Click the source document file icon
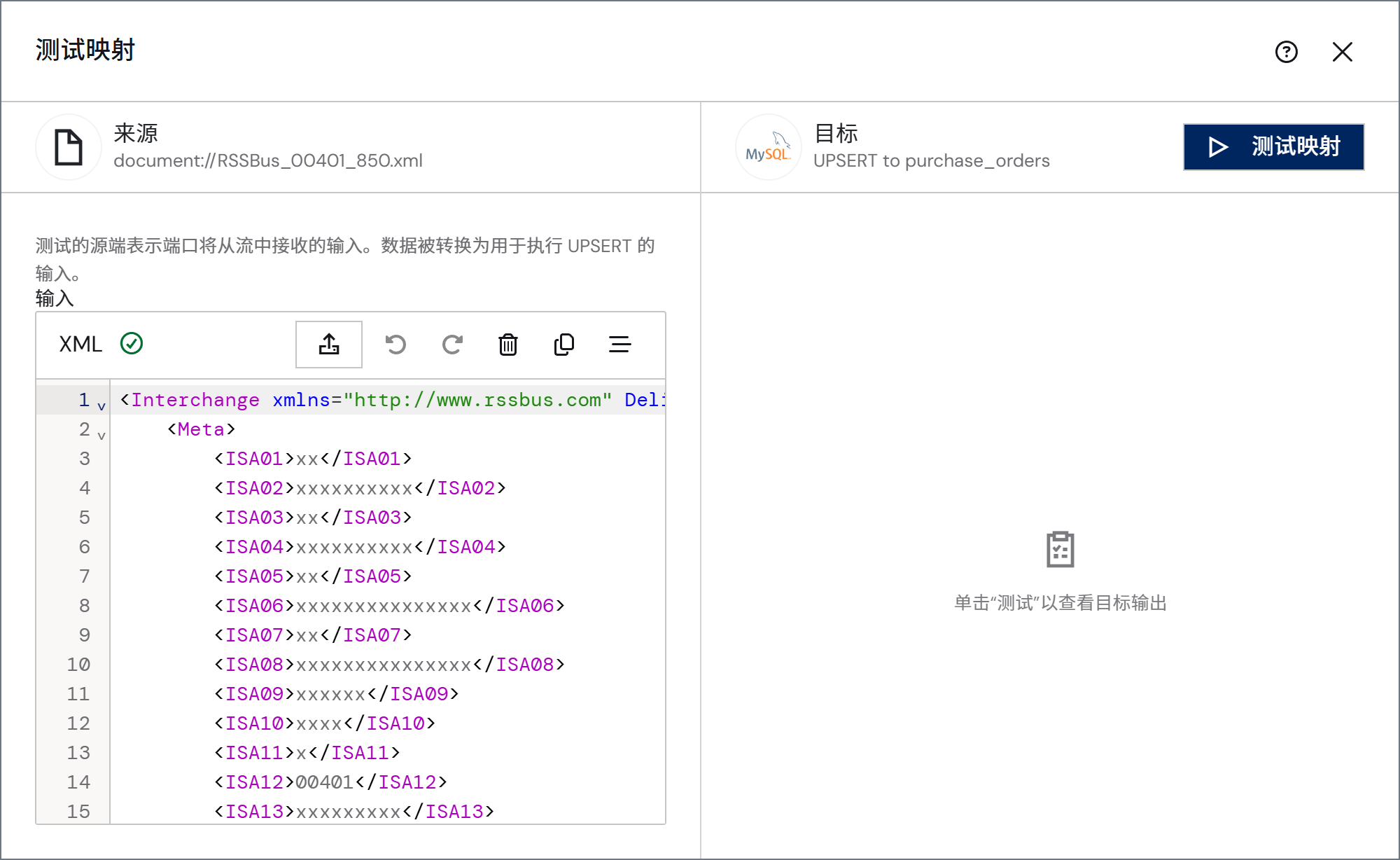1400x860 pixels. [69, 147]
